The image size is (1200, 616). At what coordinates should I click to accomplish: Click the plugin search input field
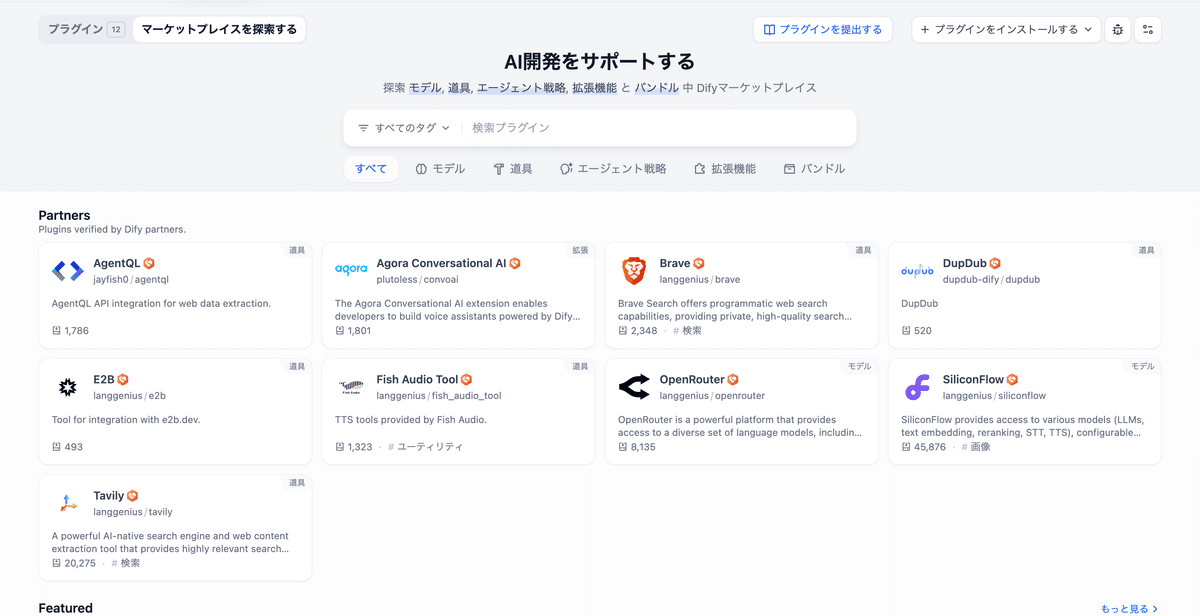[600, 128]
